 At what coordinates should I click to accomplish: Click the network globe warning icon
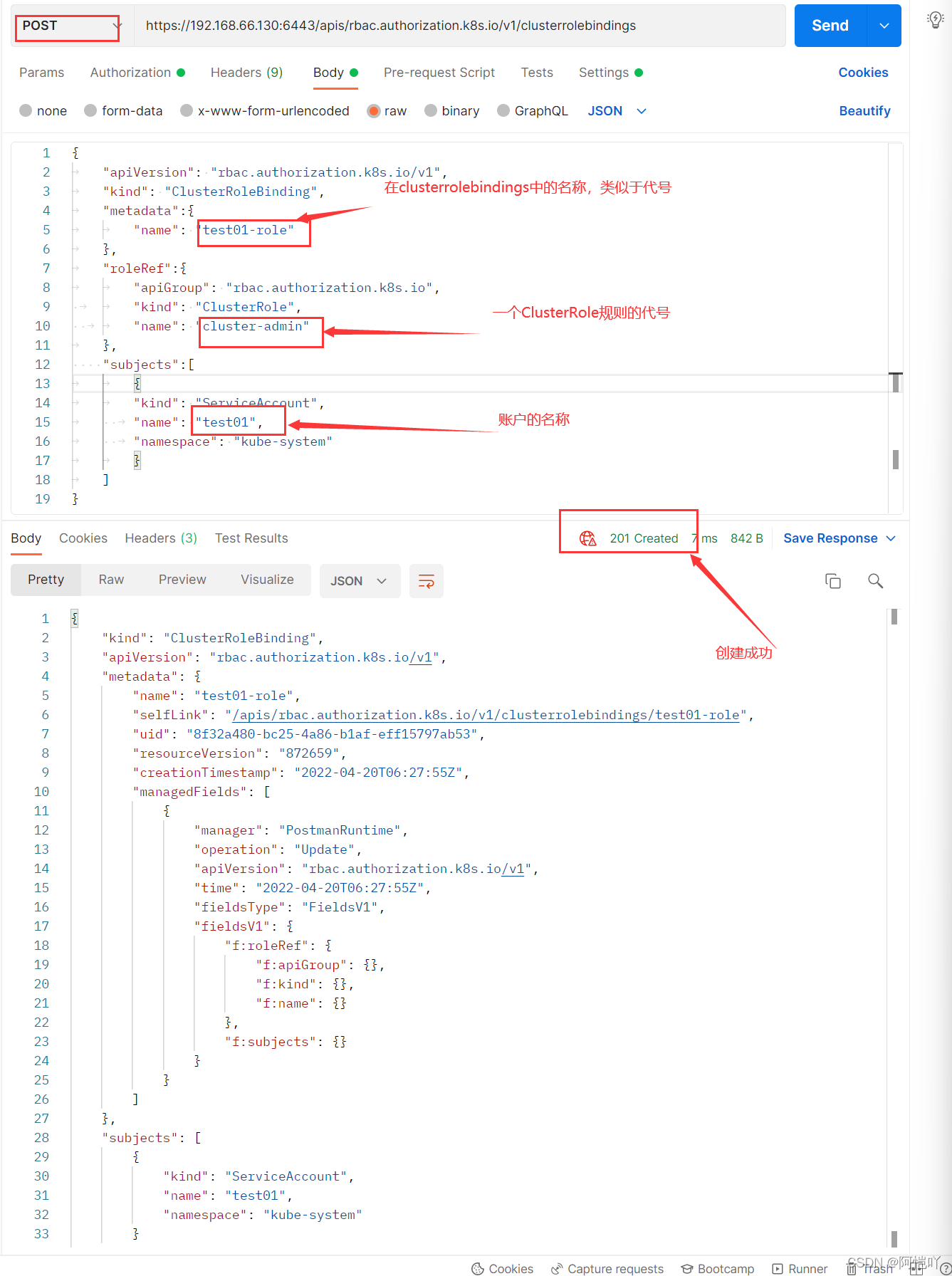tap(587, 538)
